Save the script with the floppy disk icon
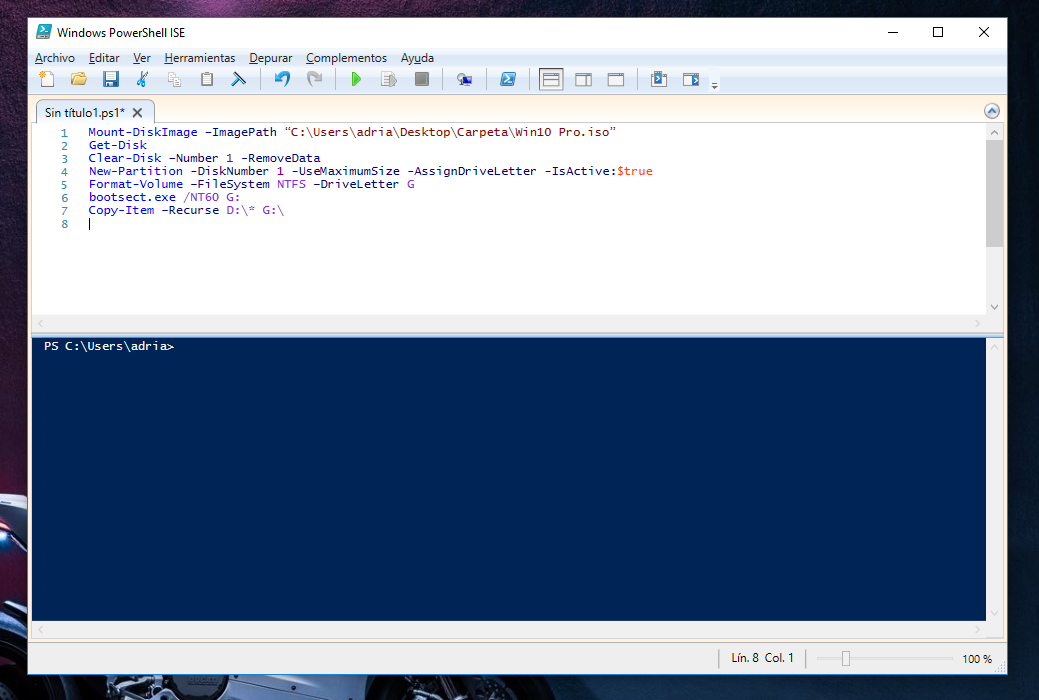 [x=111, y=80]
